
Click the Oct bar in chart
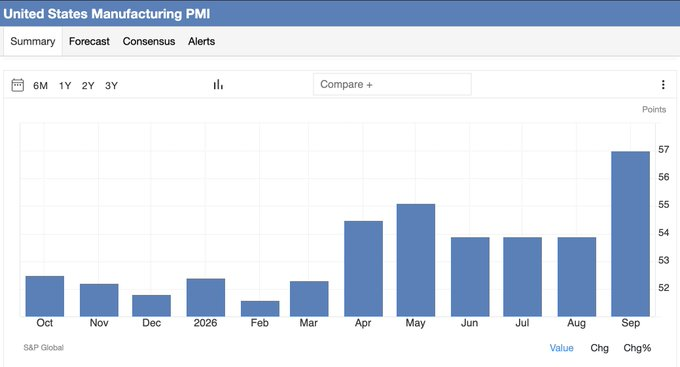pos(45,296)
